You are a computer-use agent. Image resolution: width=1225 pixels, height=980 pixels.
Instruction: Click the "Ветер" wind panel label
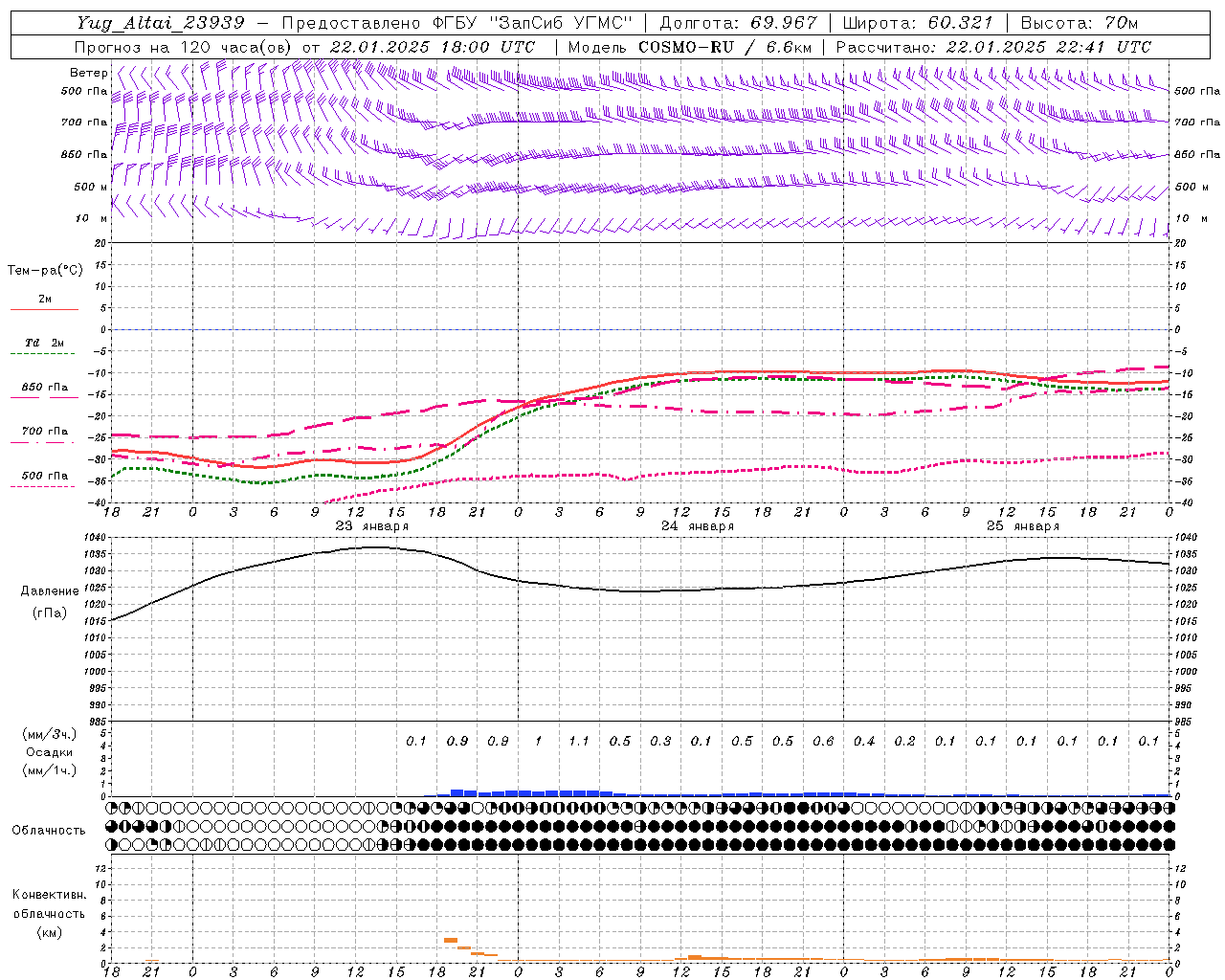[88, 73]
